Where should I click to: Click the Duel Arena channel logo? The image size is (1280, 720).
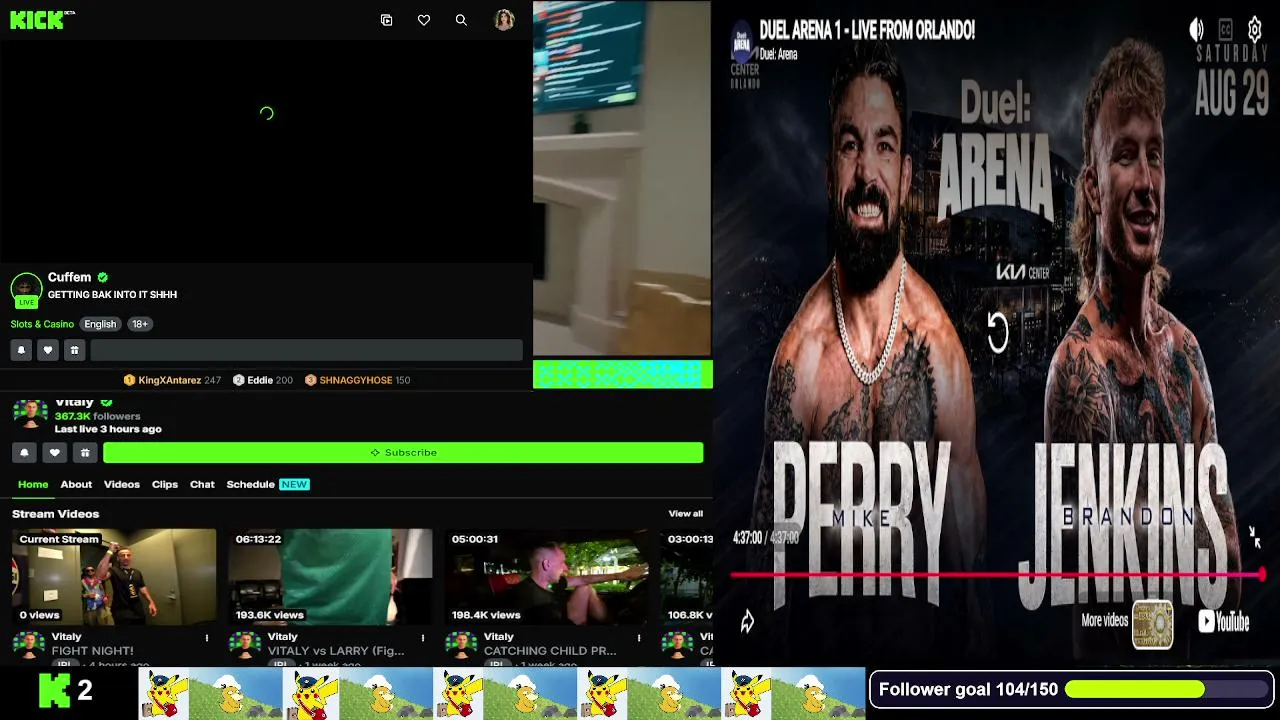pos(742,44)
